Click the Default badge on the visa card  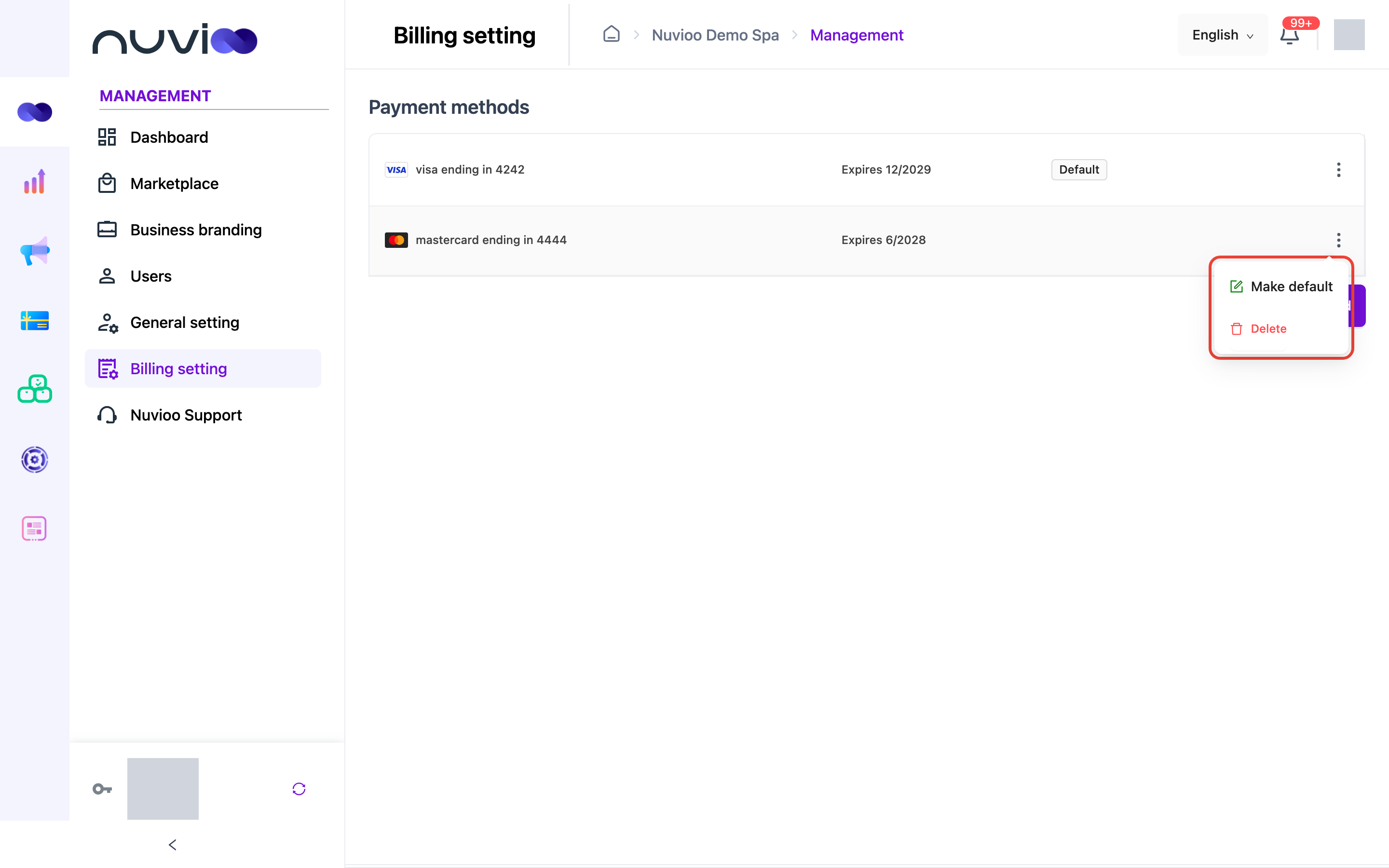[1079, 170]
